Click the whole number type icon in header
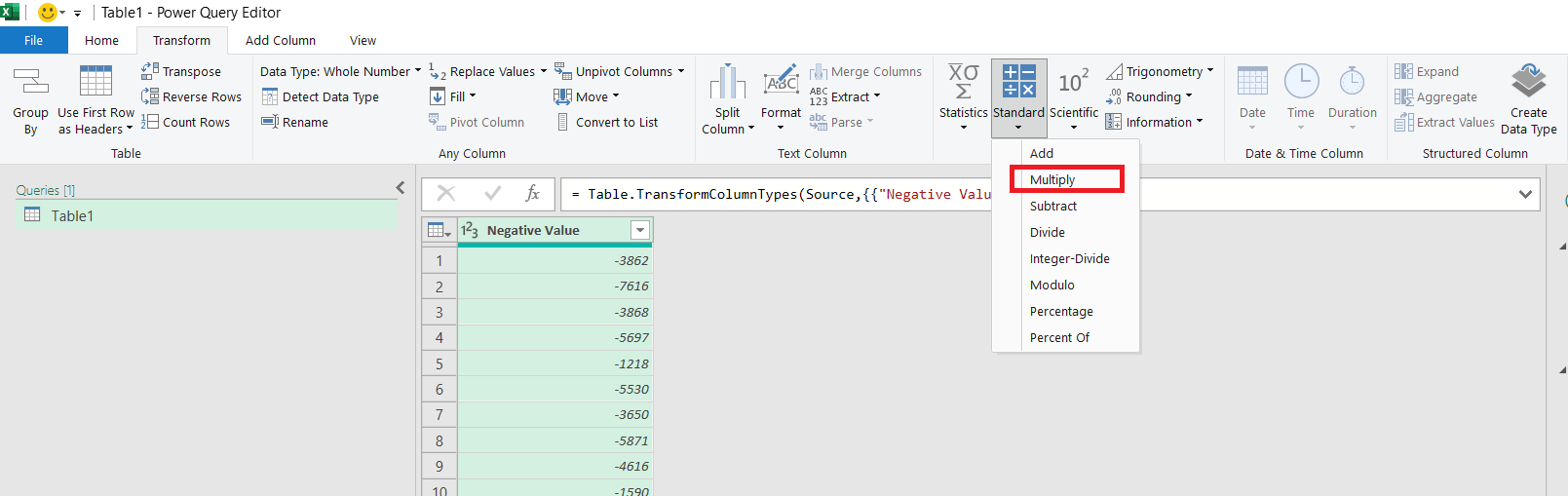The image size is (1568, 496). tap(470, 230)
